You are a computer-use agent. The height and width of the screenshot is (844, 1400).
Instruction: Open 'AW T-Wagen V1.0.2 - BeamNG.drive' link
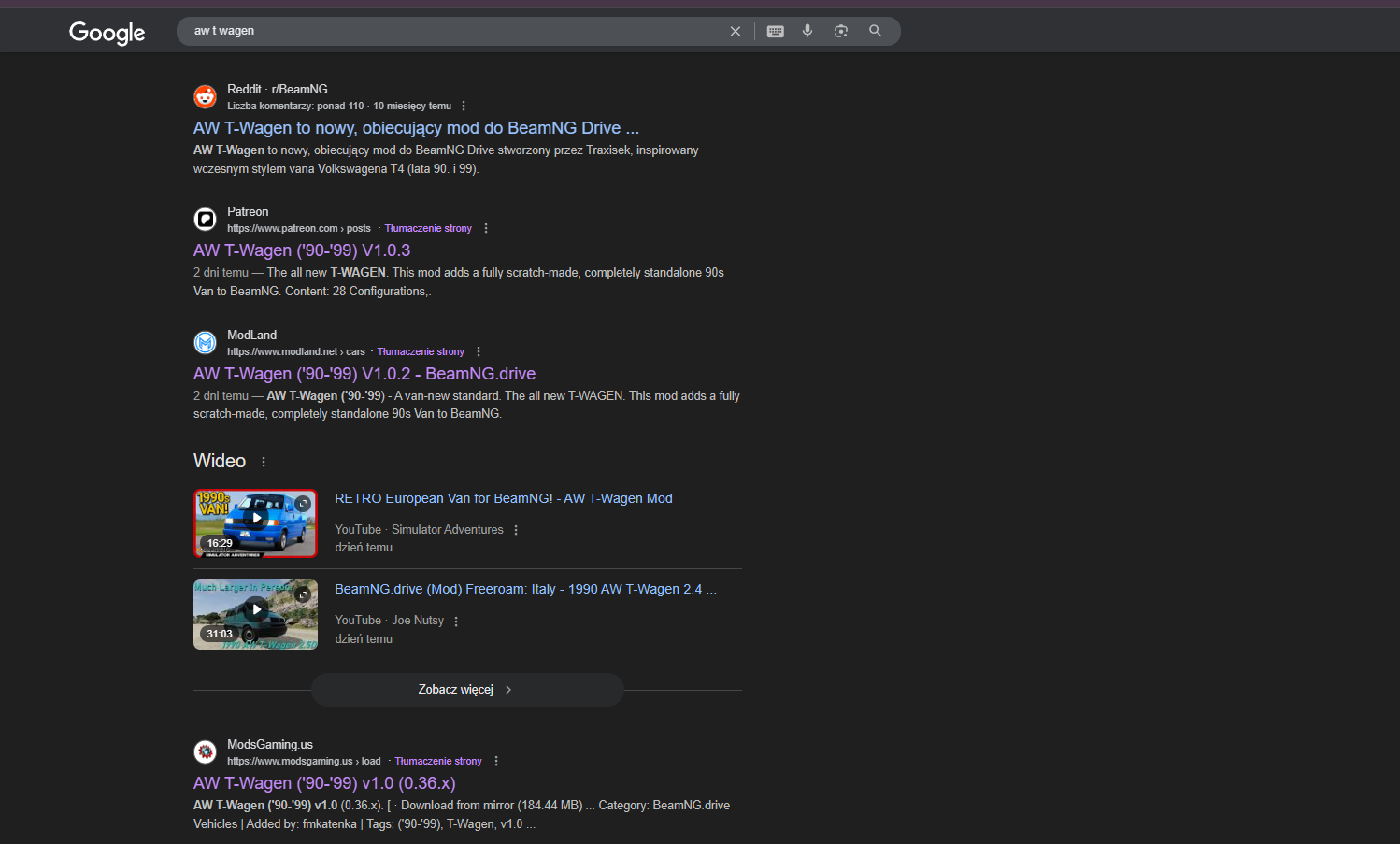(364, 374)
